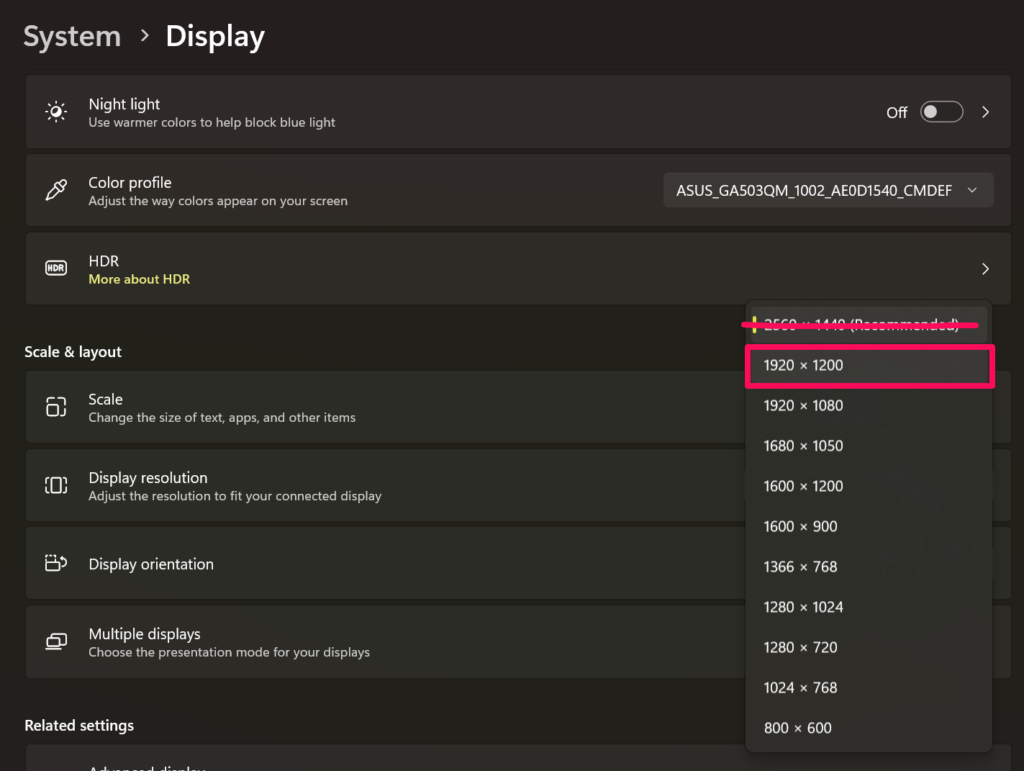Image resolution: width=1024 pixels, height=771 pixels.
Task: Select 1280 × 720 resolution option
Action: point(868,647)
